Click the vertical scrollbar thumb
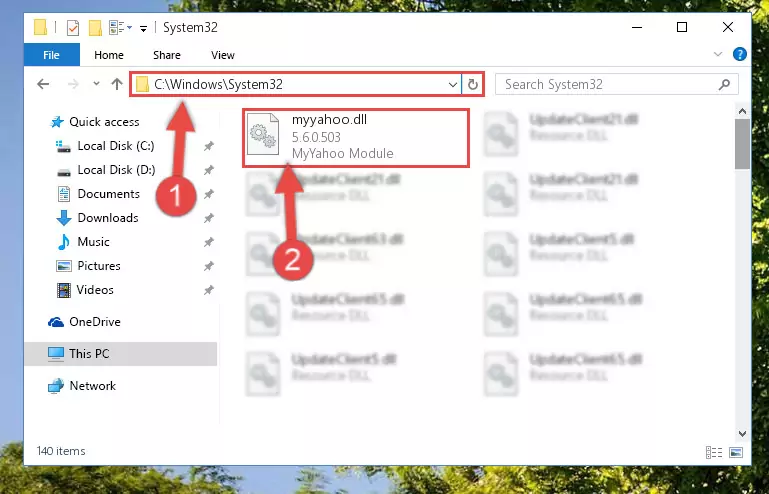Viewport: 769px width, 494px height. (x=743, y=144)
